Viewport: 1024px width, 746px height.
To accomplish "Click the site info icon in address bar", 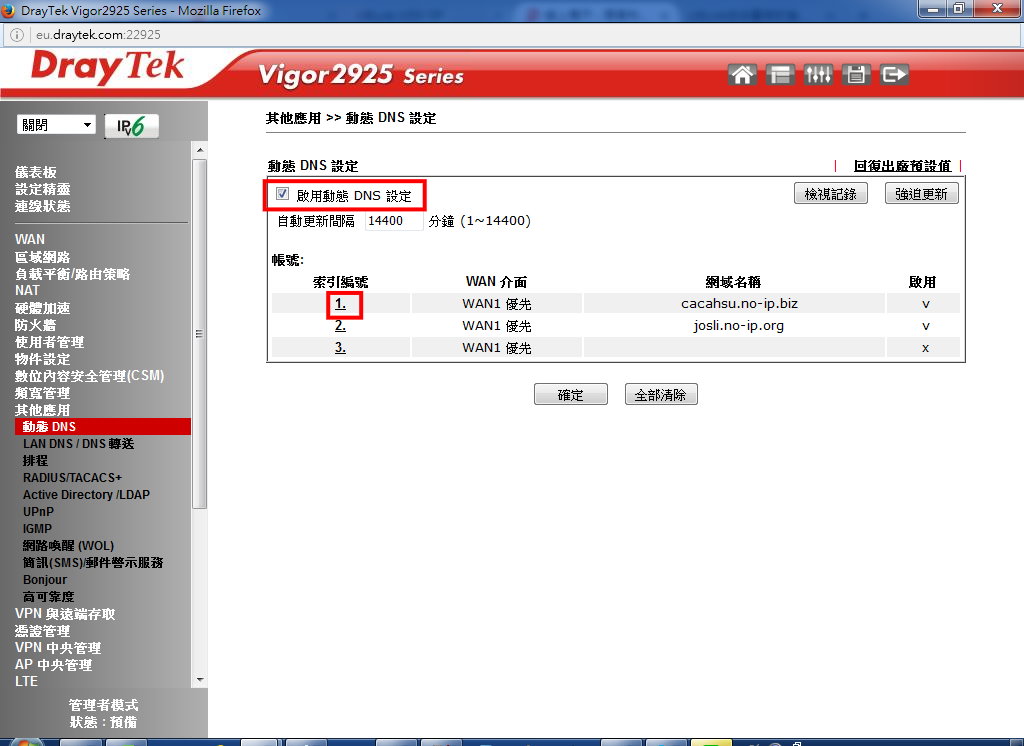I will 18,34.
